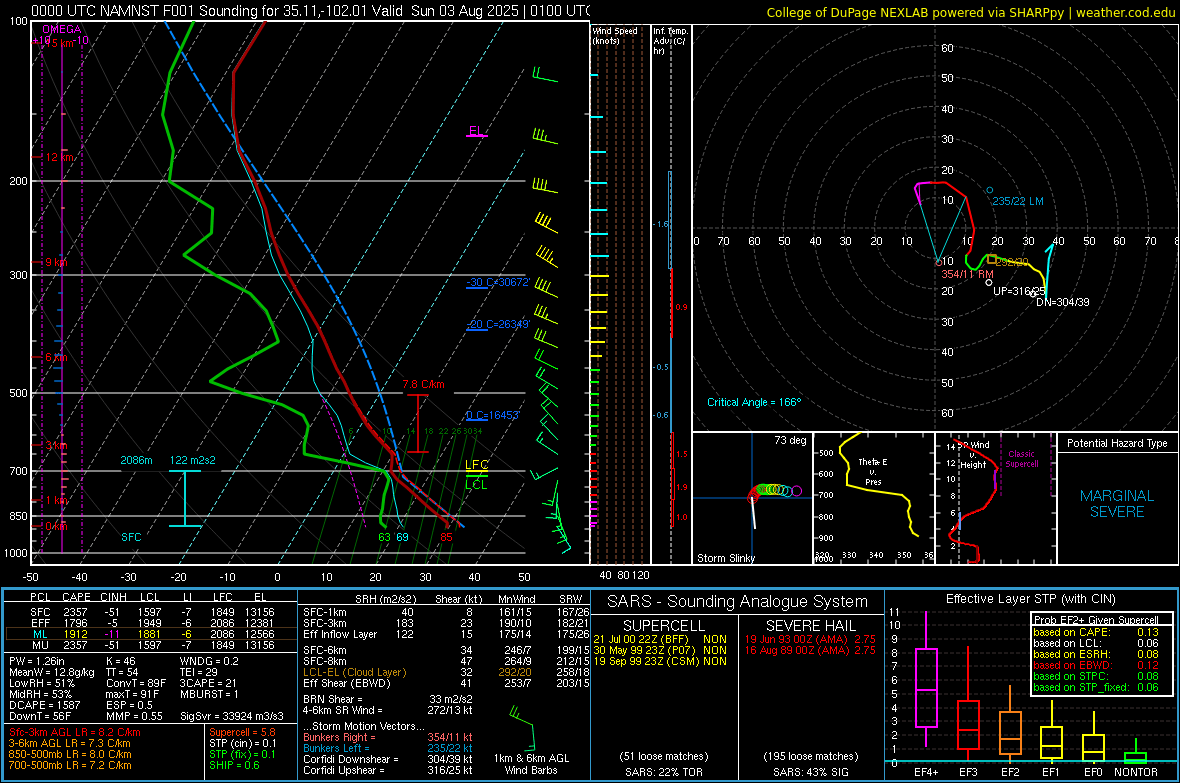
Task: Click the 0 C=16453' freezing level label
Action: coord(493,416)
